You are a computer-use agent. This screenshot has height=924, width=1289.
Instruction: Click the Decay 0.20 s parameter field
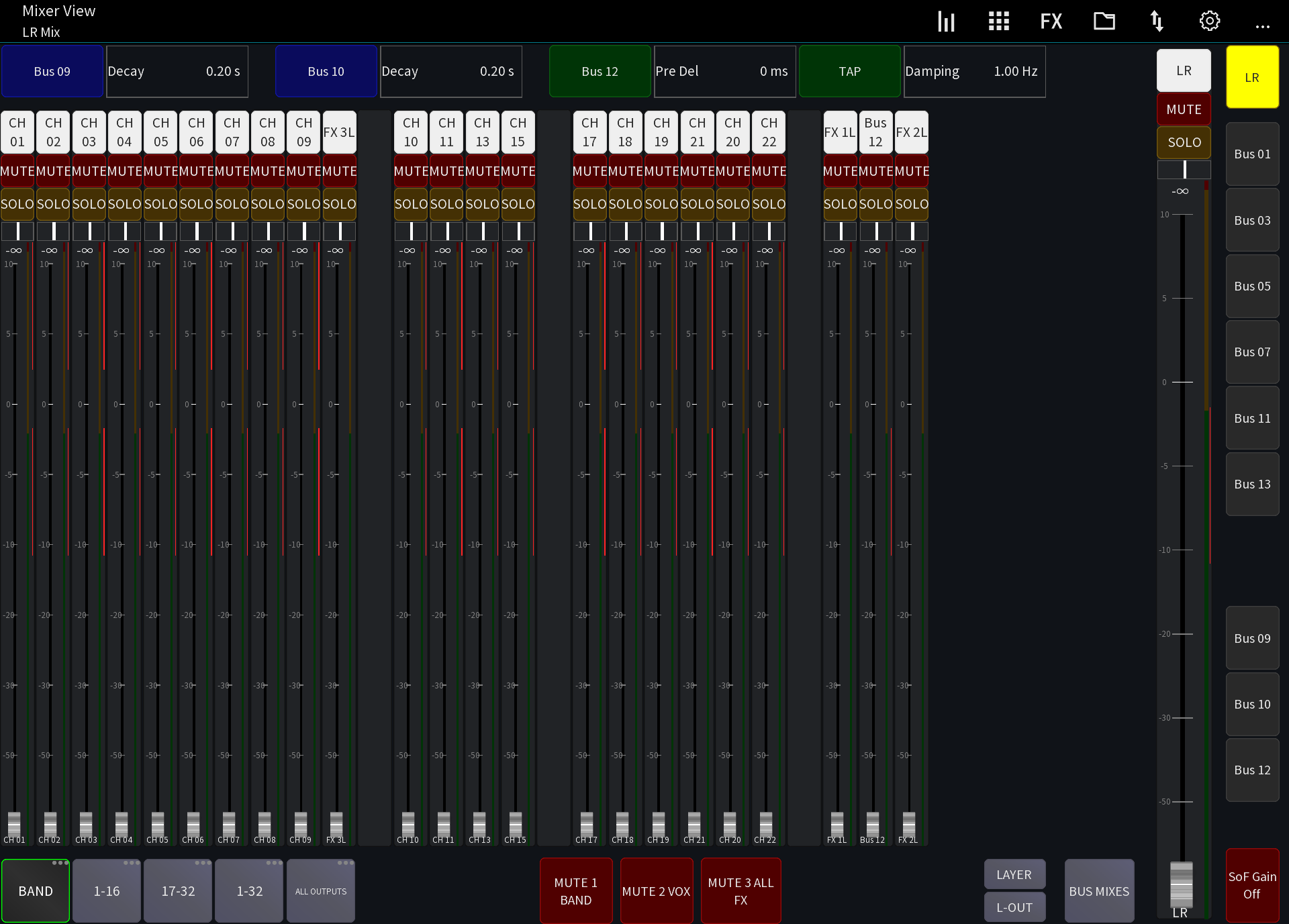tap(177, 71)
